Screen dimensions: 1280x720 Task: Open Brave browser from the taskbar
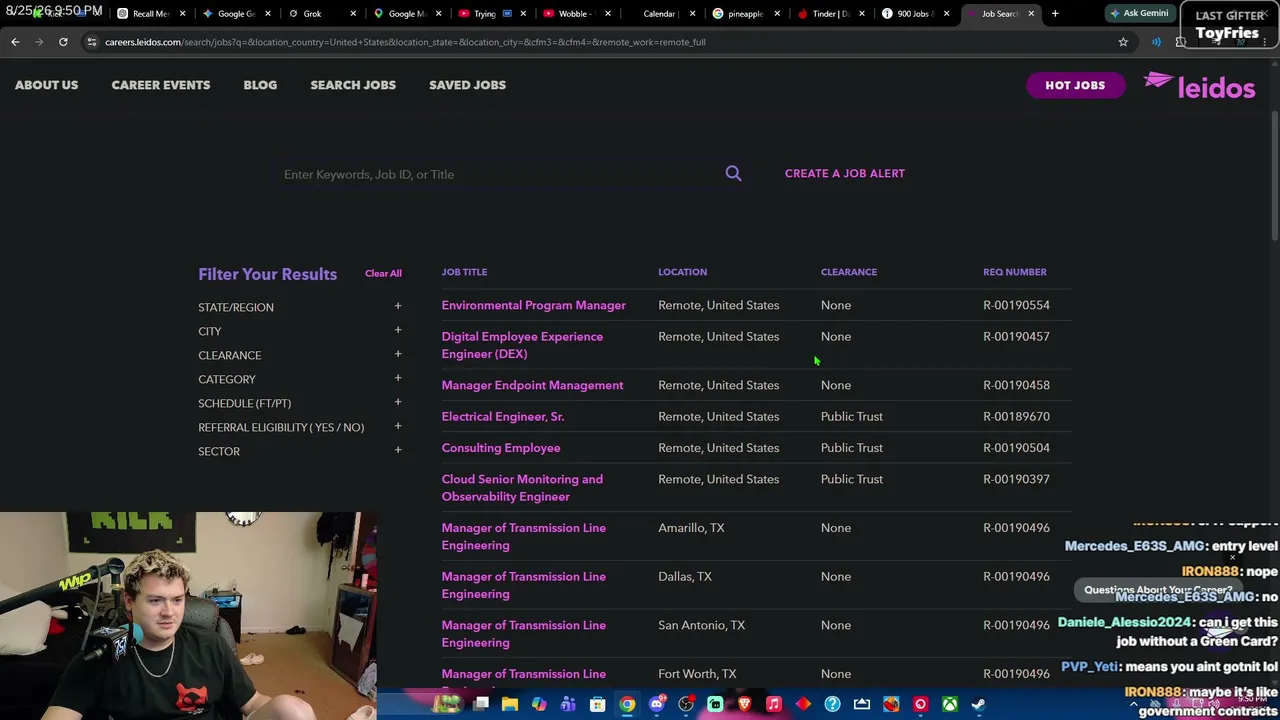click(744, 705)
